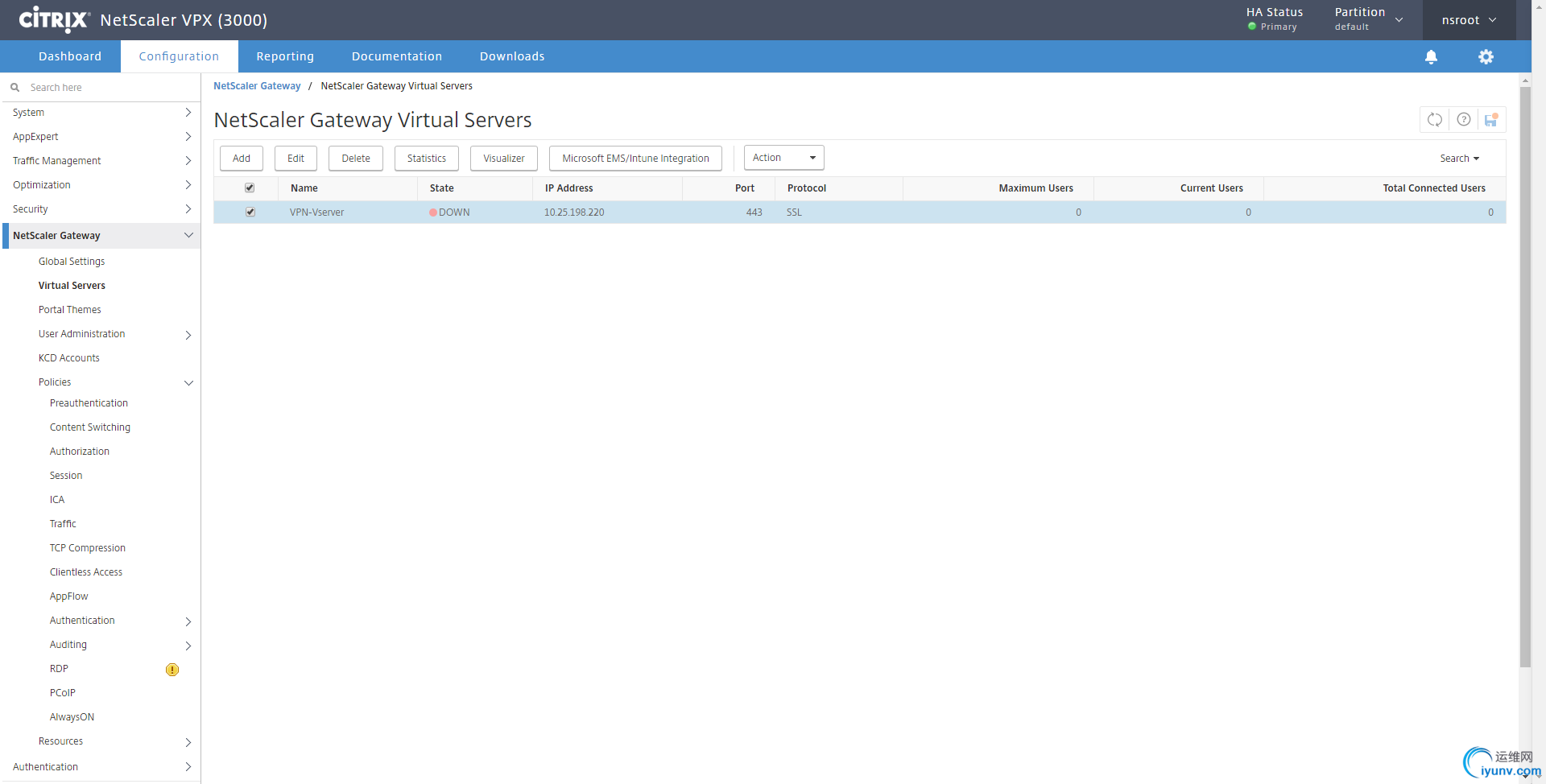
Task: Open KCD Accounts
Action: point(69,358)
